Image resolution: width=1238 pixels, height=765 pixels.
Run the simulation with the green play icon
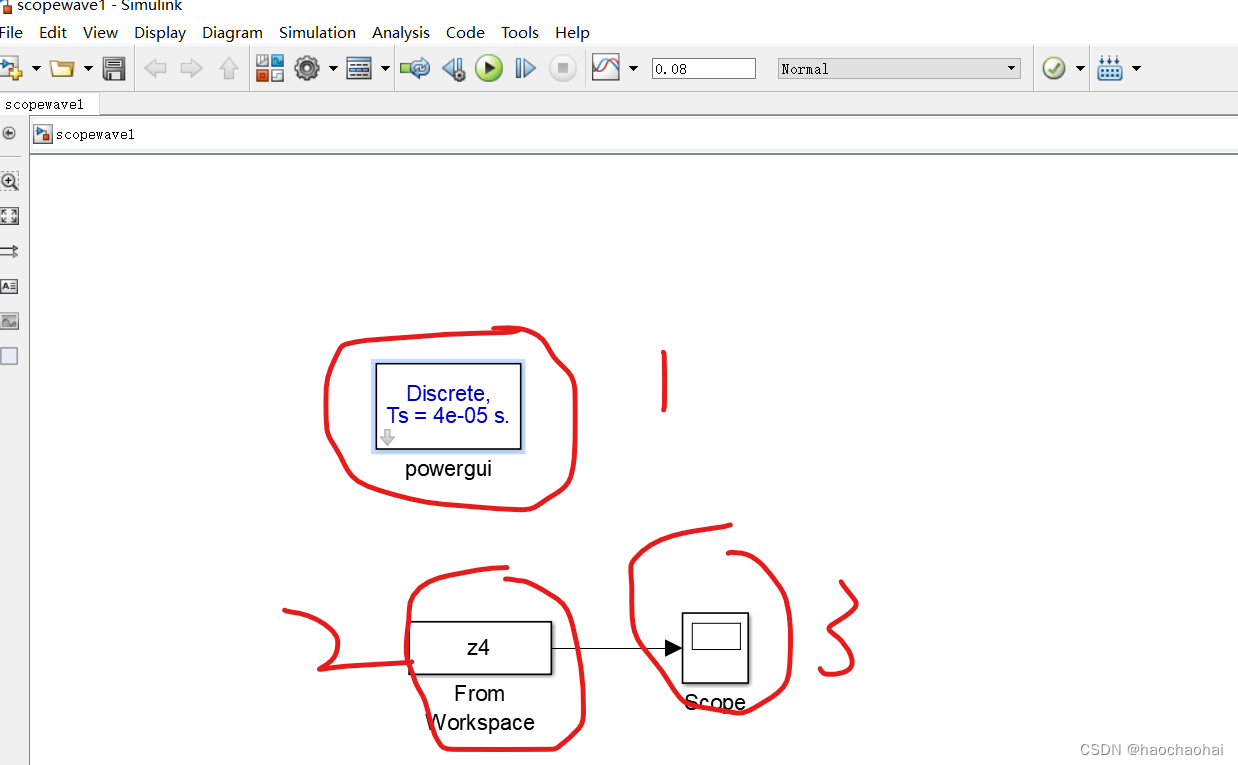pyautogui.click(x=489, y=68)
